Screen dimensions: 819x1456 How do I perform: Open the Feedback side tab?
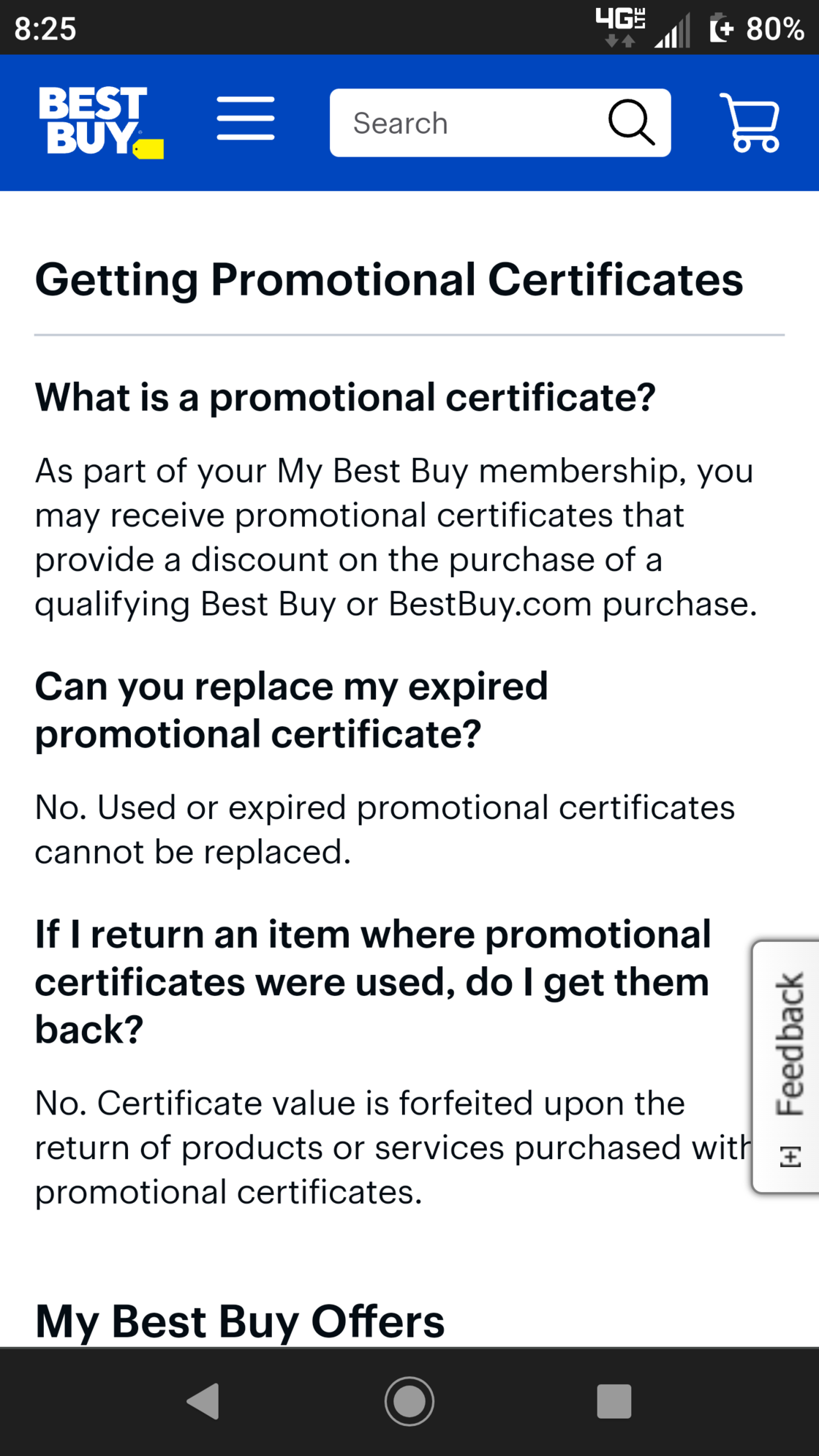click(786, 1067)
